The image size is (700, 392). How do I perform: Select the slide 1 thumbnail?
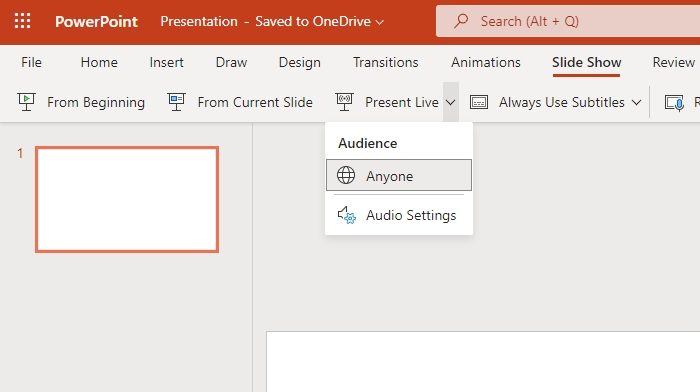(127, 200)
